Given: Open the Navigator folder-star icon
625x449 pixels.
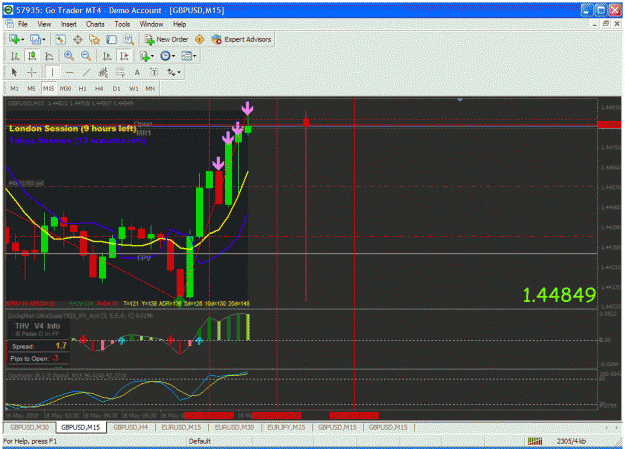Looking at the screenshot, I should coord(94,39).
